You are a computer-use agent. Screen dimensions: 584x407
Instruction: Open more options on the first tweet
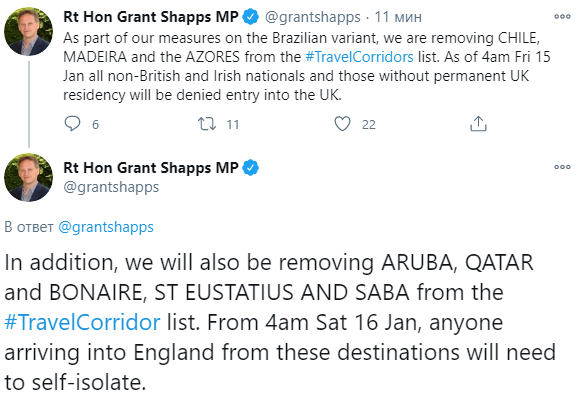[562, 16]
